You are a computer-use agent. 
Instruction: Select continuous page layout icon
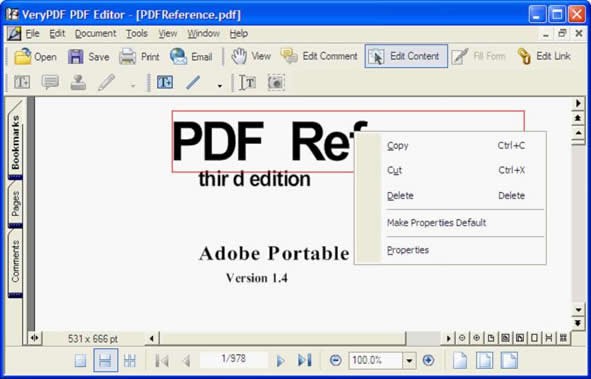tap(105, 361)
